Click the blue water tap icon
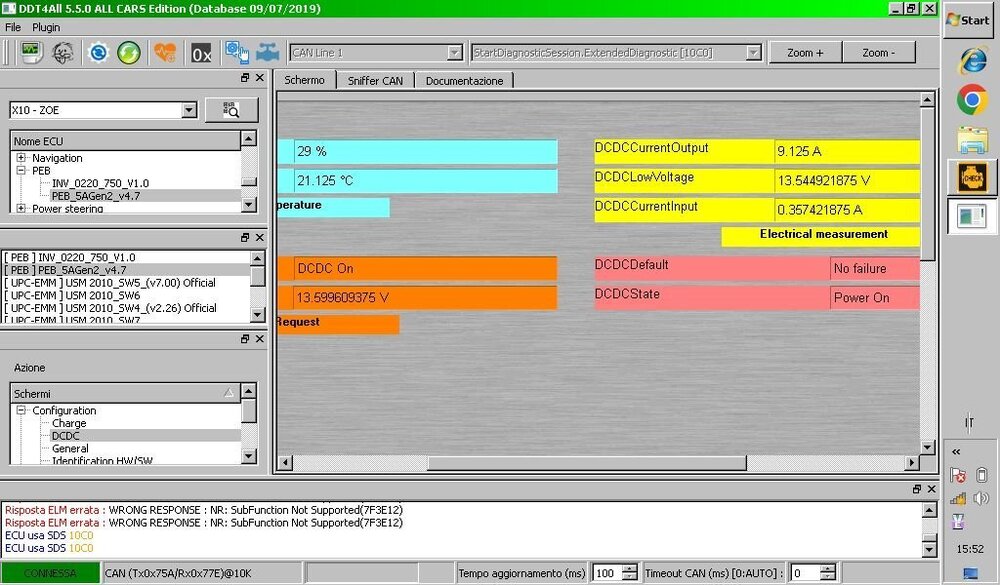Viewport: 1000px width, 585px height. pyautogui.click(x=267, y=52)
